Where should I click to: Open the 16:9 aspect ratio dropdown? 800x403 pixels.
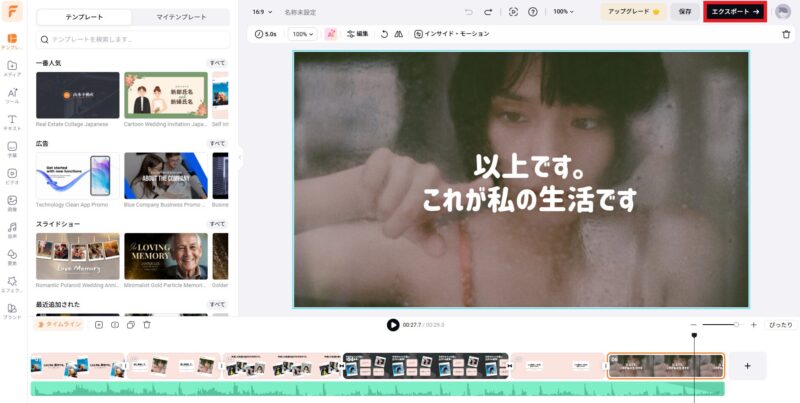(x=261, y=12)
